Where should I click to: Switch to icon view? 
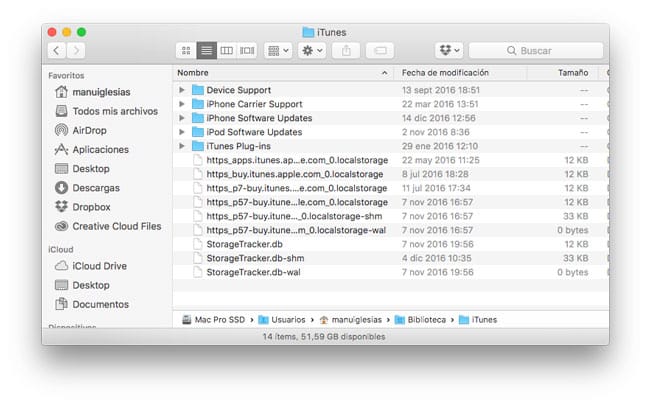point(186,51)
